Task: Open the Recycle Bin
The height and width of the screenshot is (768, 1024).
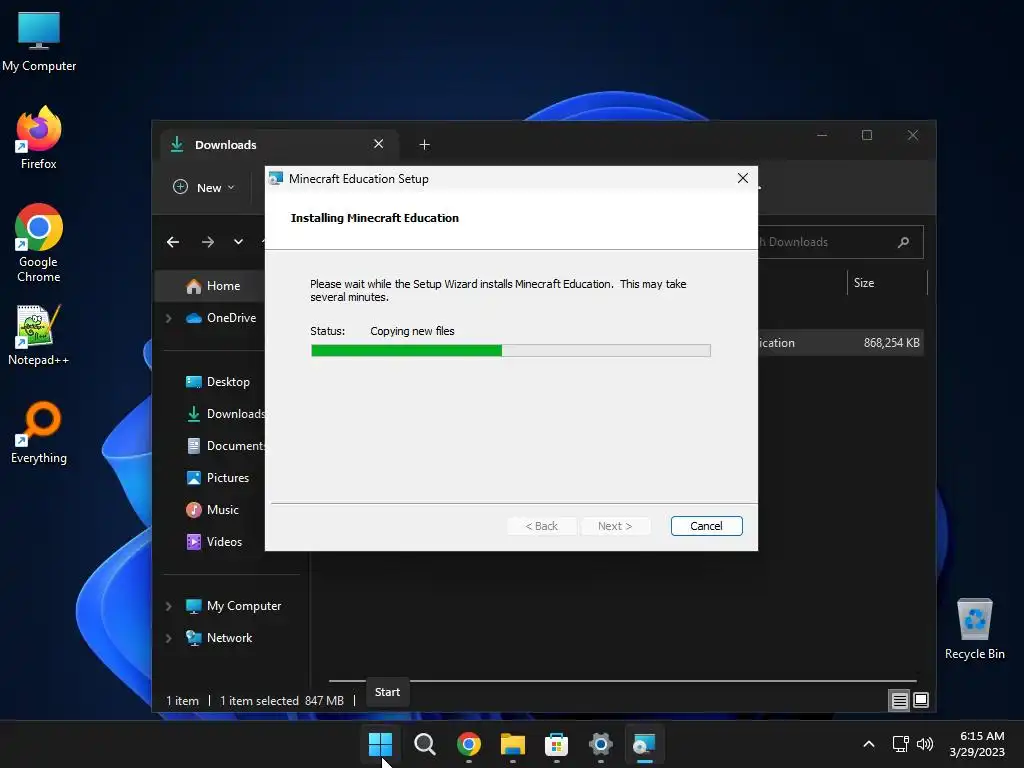Action: click(x=974, y=629)
